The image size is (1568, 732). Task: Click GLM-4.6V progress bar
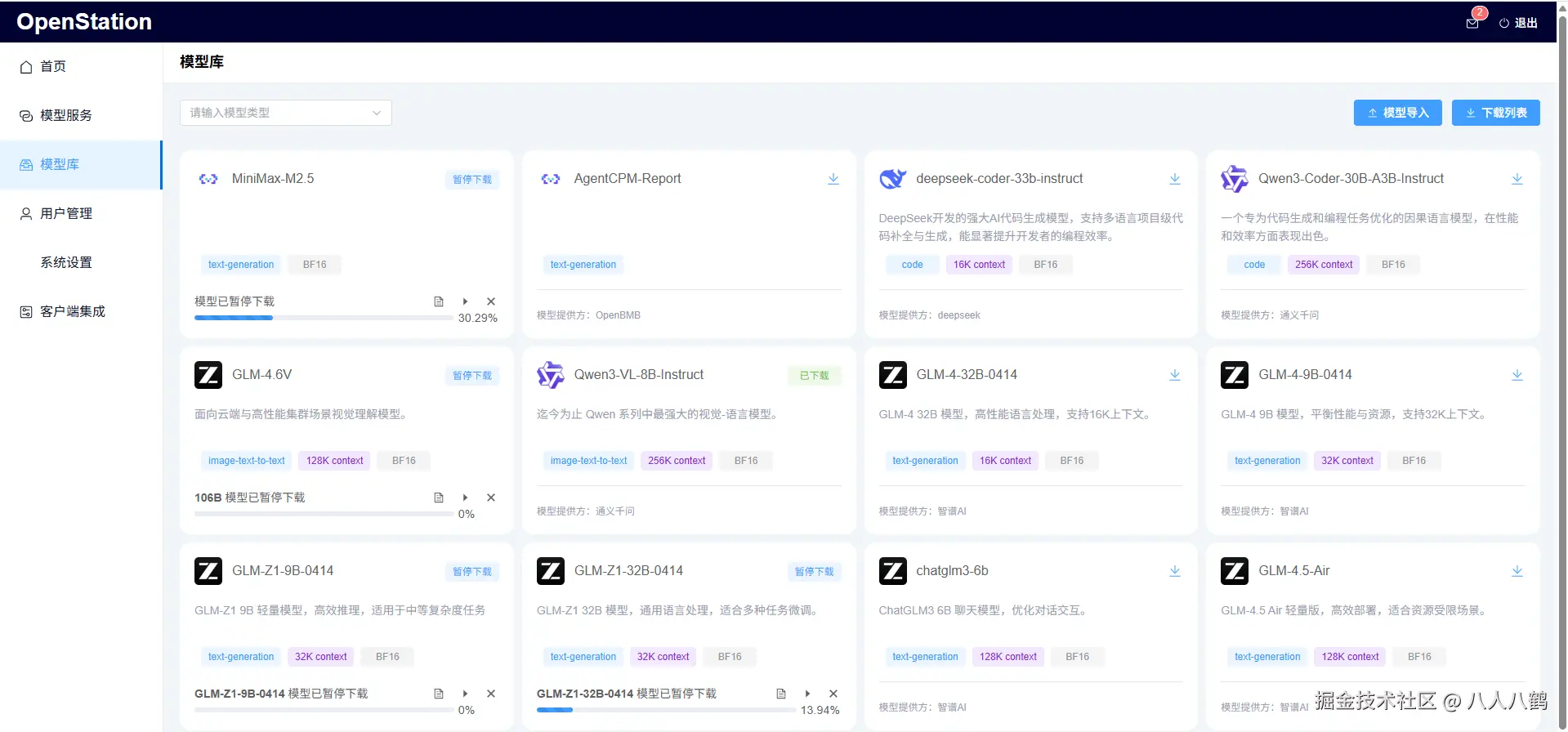pyautogui.click(x=324, y=514)
